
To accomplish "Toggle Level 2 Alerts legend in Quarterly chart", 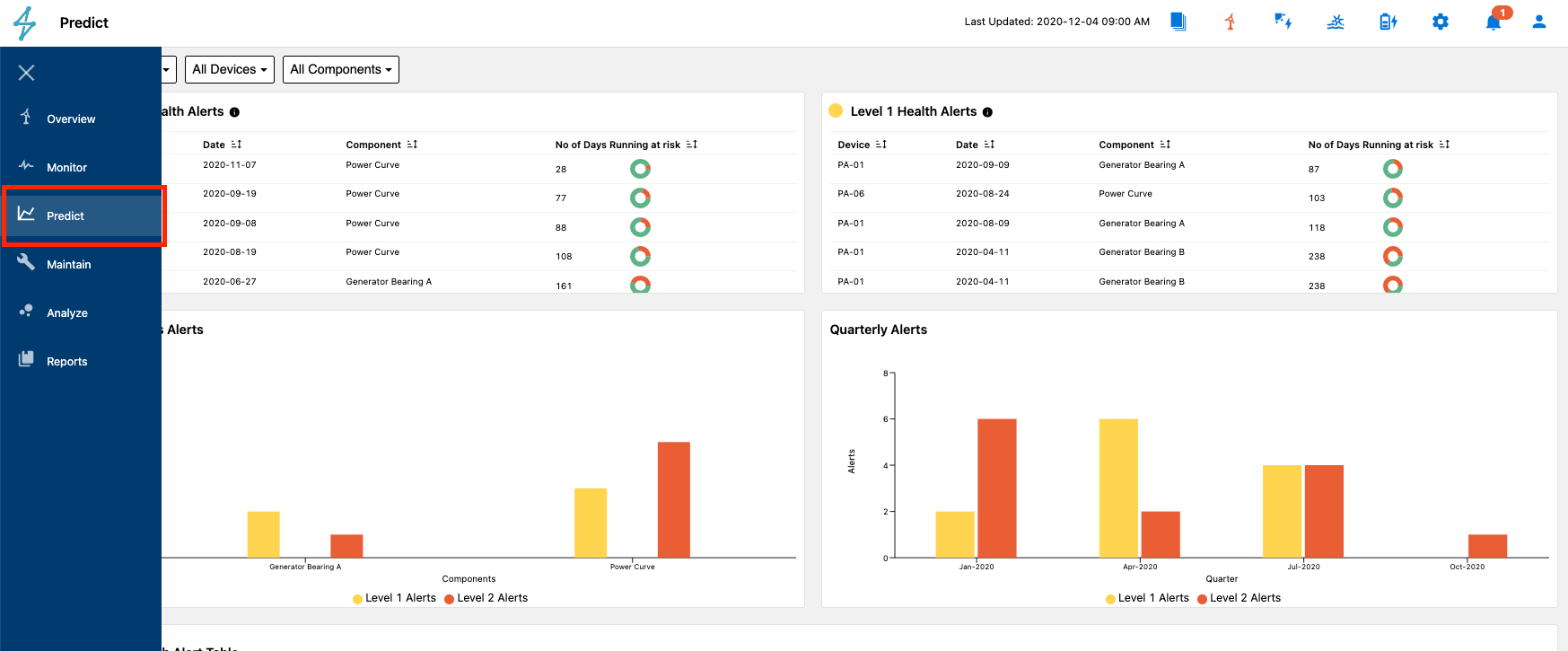I will coord(1240,598).
